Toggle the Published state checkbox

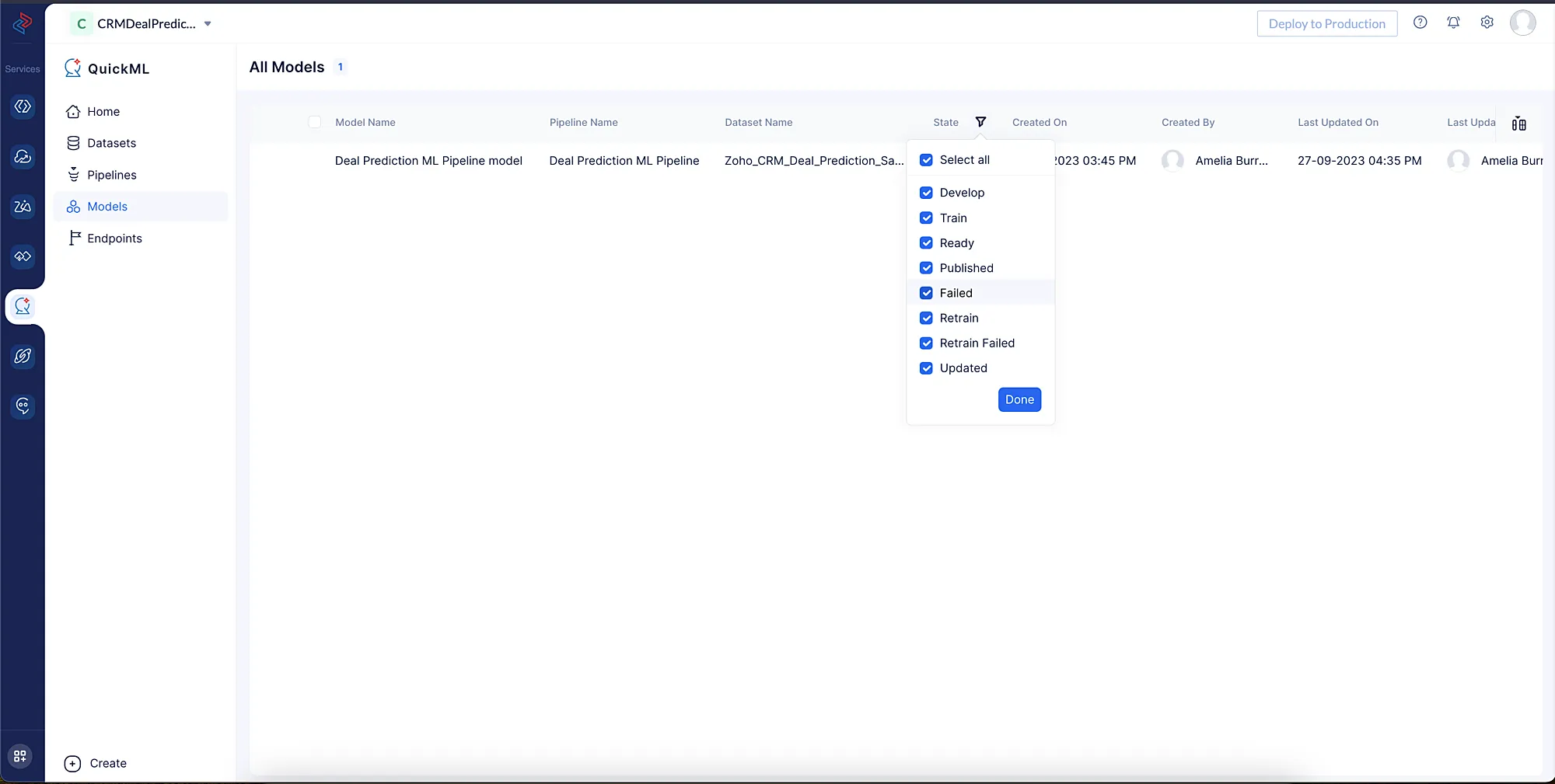926,268
